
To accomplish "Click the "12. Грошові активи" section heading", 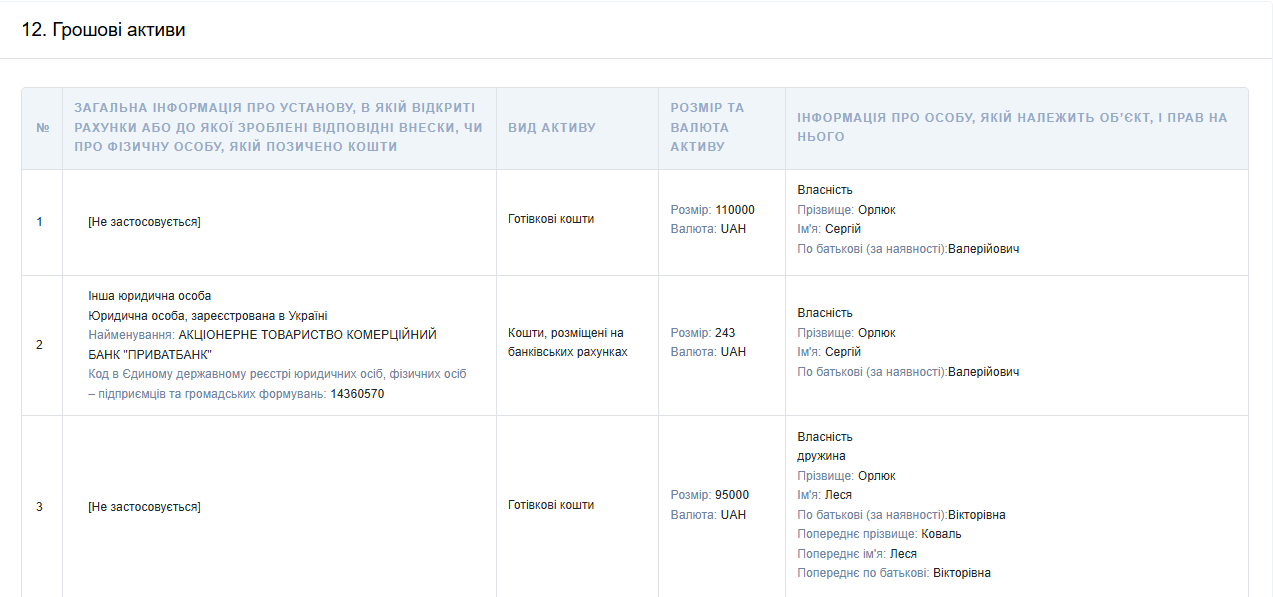I will 104,30.
